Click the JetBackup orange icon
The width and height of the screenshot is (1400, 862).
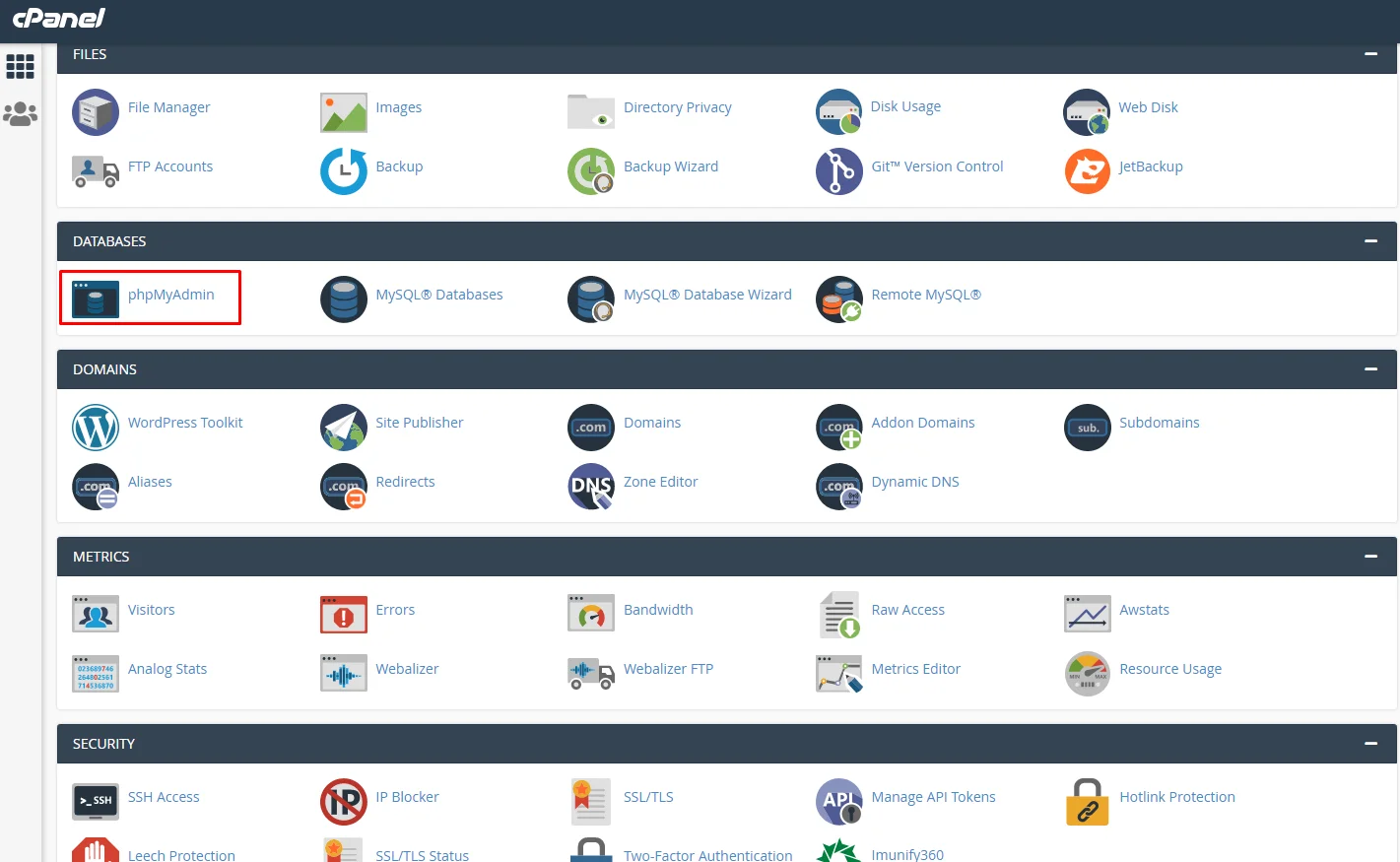(x=1087, y=171)
